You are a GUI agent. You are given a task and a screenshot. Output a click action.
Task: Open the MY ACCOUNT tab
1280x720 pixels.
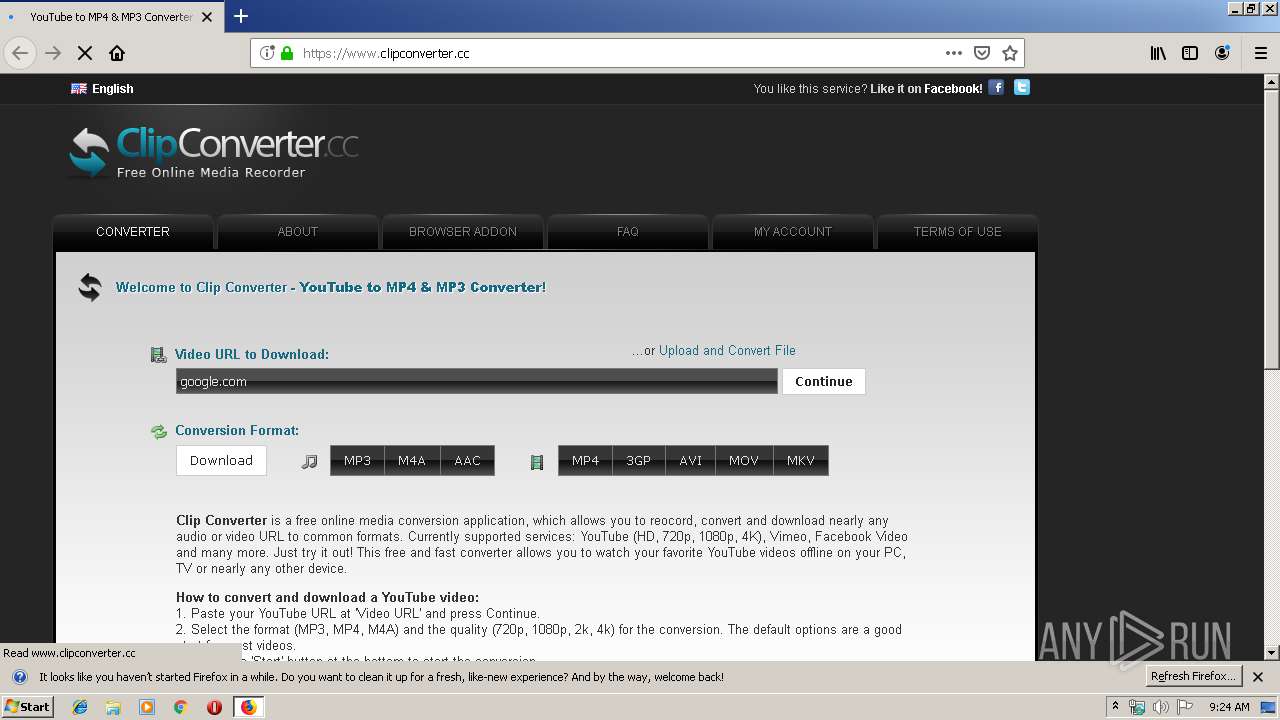click(793, 231)
